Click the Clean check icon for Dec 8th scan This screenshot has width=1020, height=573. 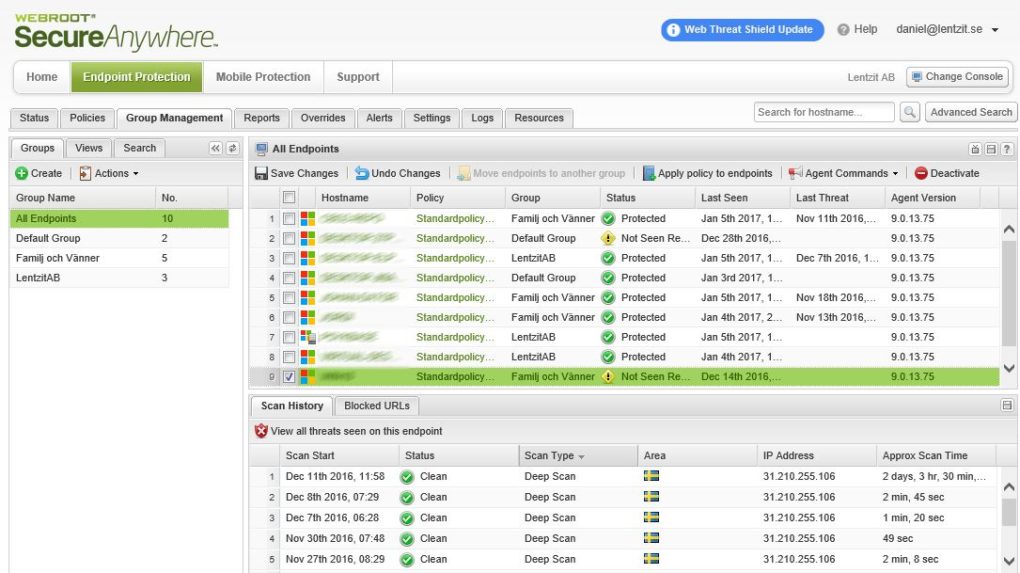[407, 498]
